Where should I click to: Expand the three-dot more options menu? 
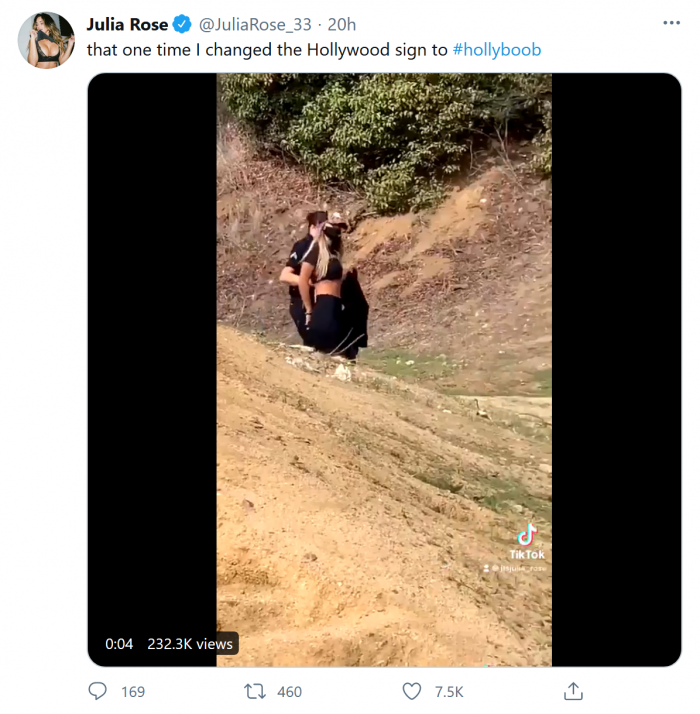[671, 23]
